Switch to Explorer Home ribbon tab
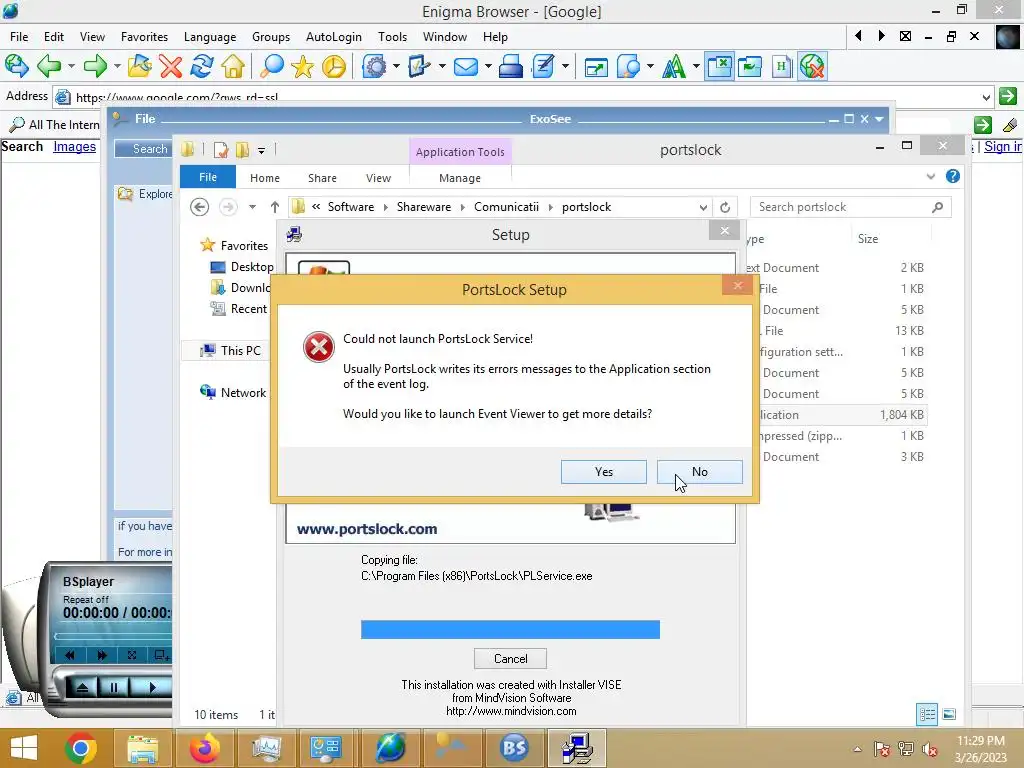Viewport: 1024px width, 768px height. pos(264,178)
